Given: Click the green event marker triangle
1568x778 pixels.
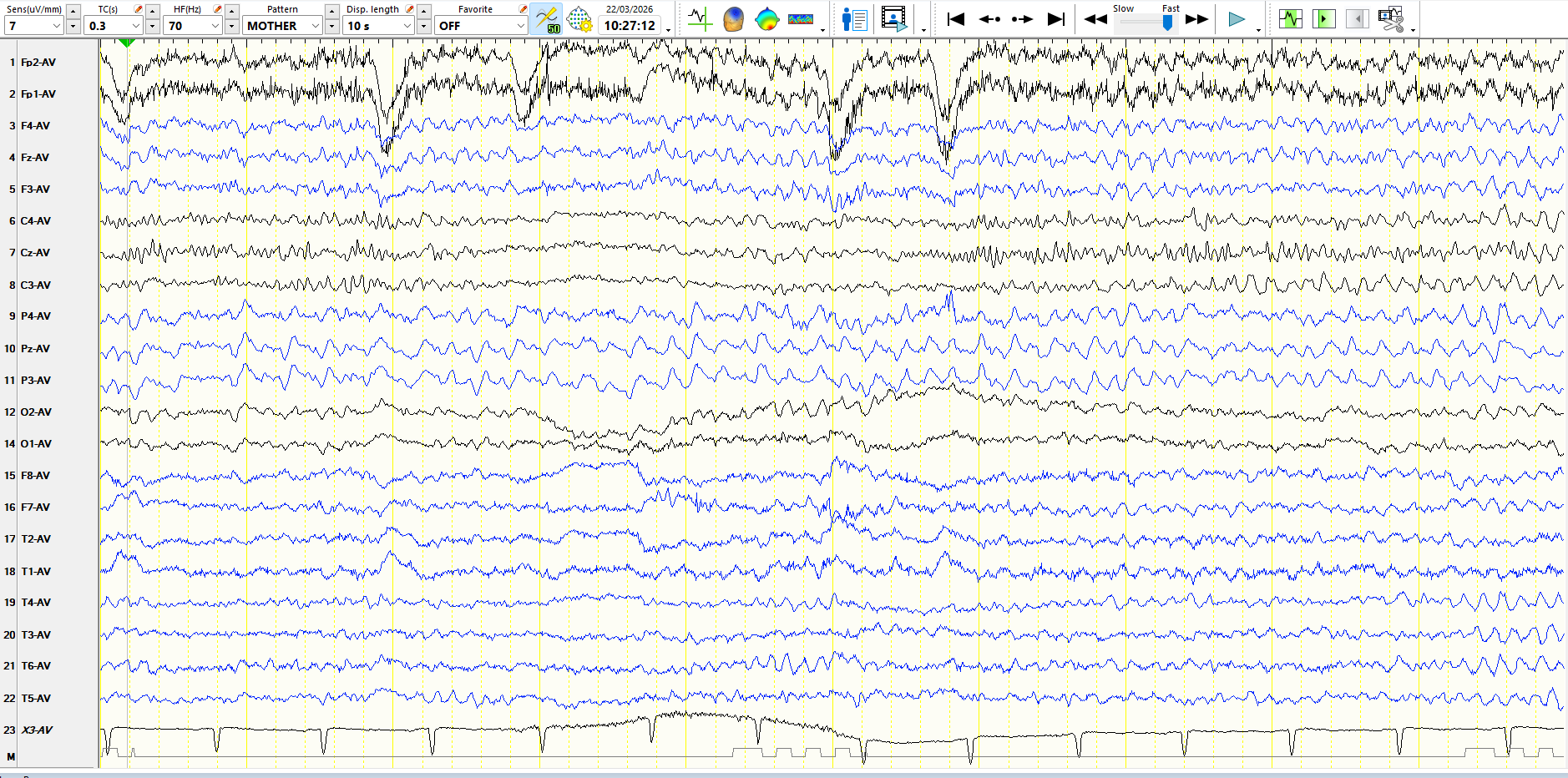Looking at the screenshot, I should tap(127, 43).
